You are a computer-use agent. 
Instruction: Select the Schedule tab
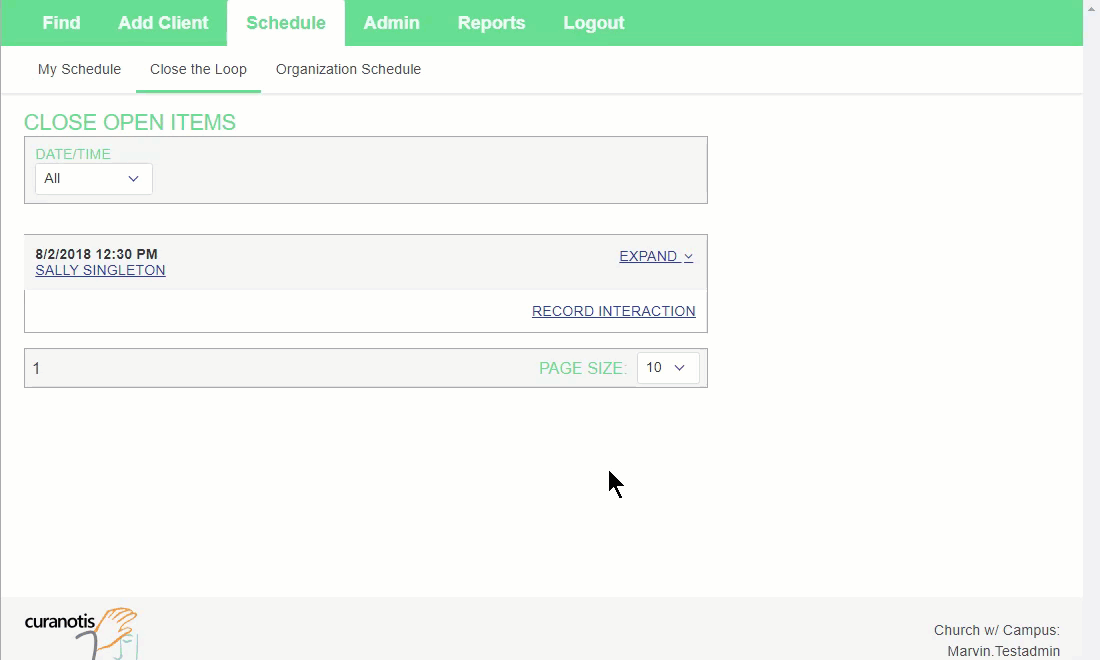click(285, 23)
